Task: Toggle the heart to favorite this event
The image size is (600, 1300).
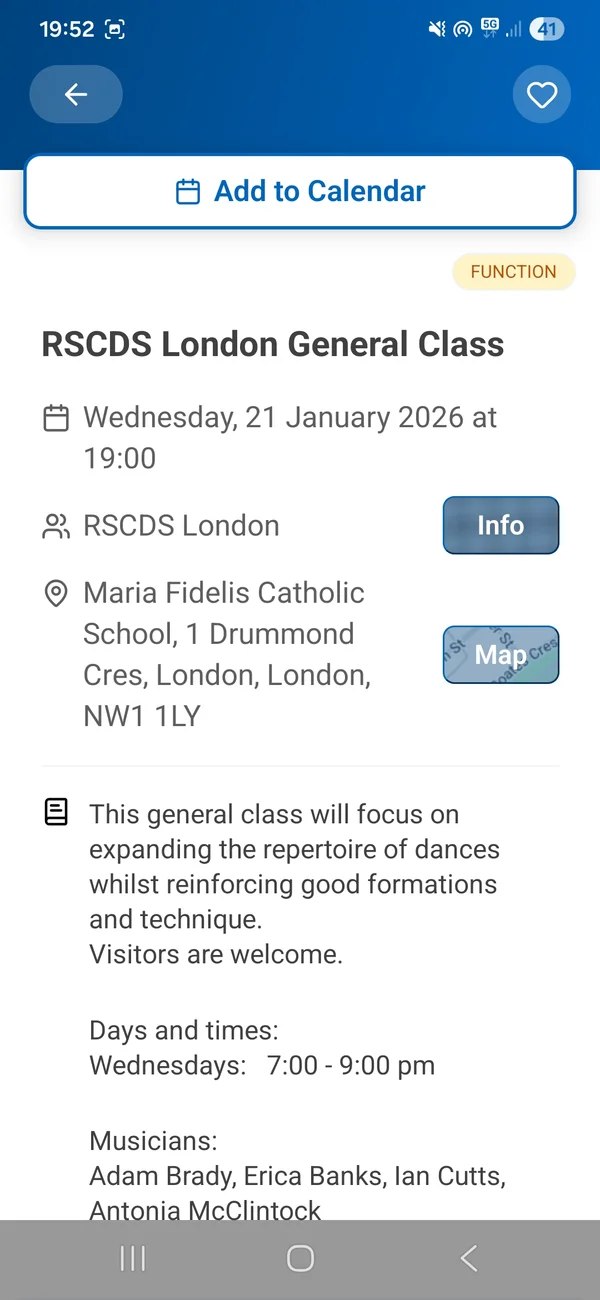Action: pos(542,94)
